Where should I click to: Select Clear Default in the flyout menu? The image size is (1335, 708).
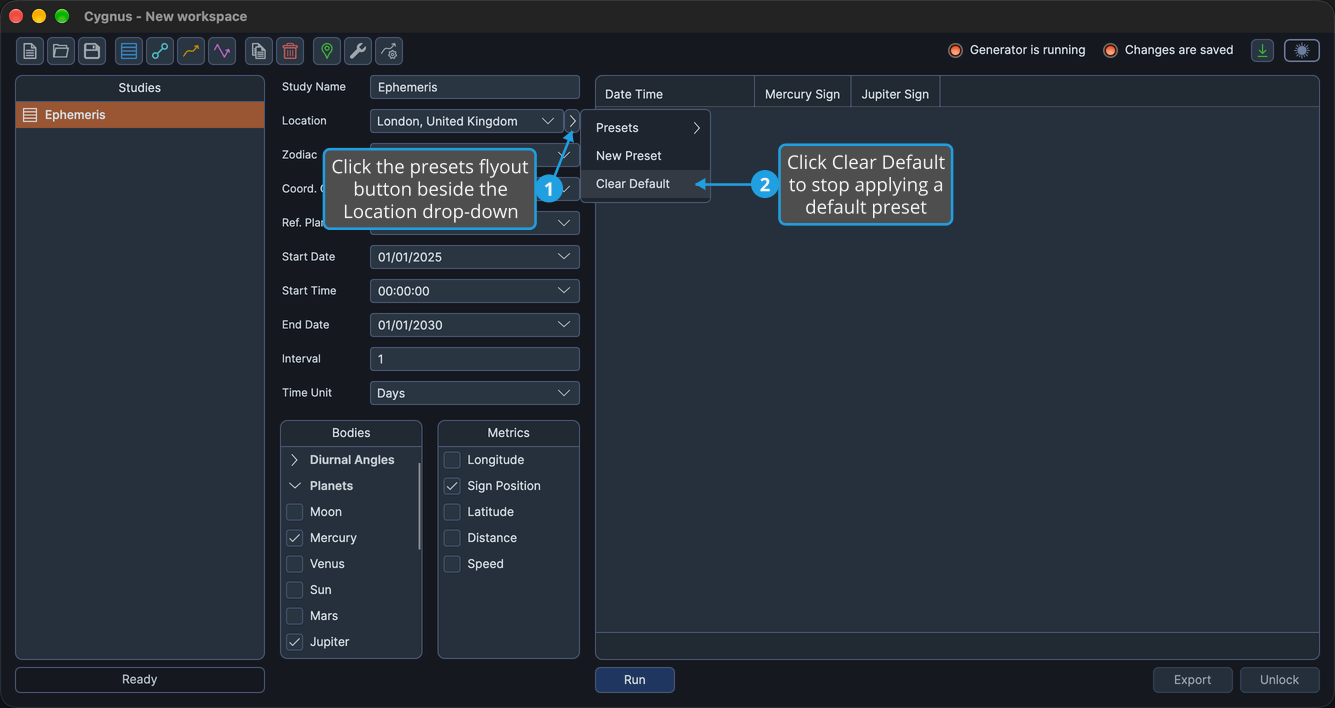point(646,184)
